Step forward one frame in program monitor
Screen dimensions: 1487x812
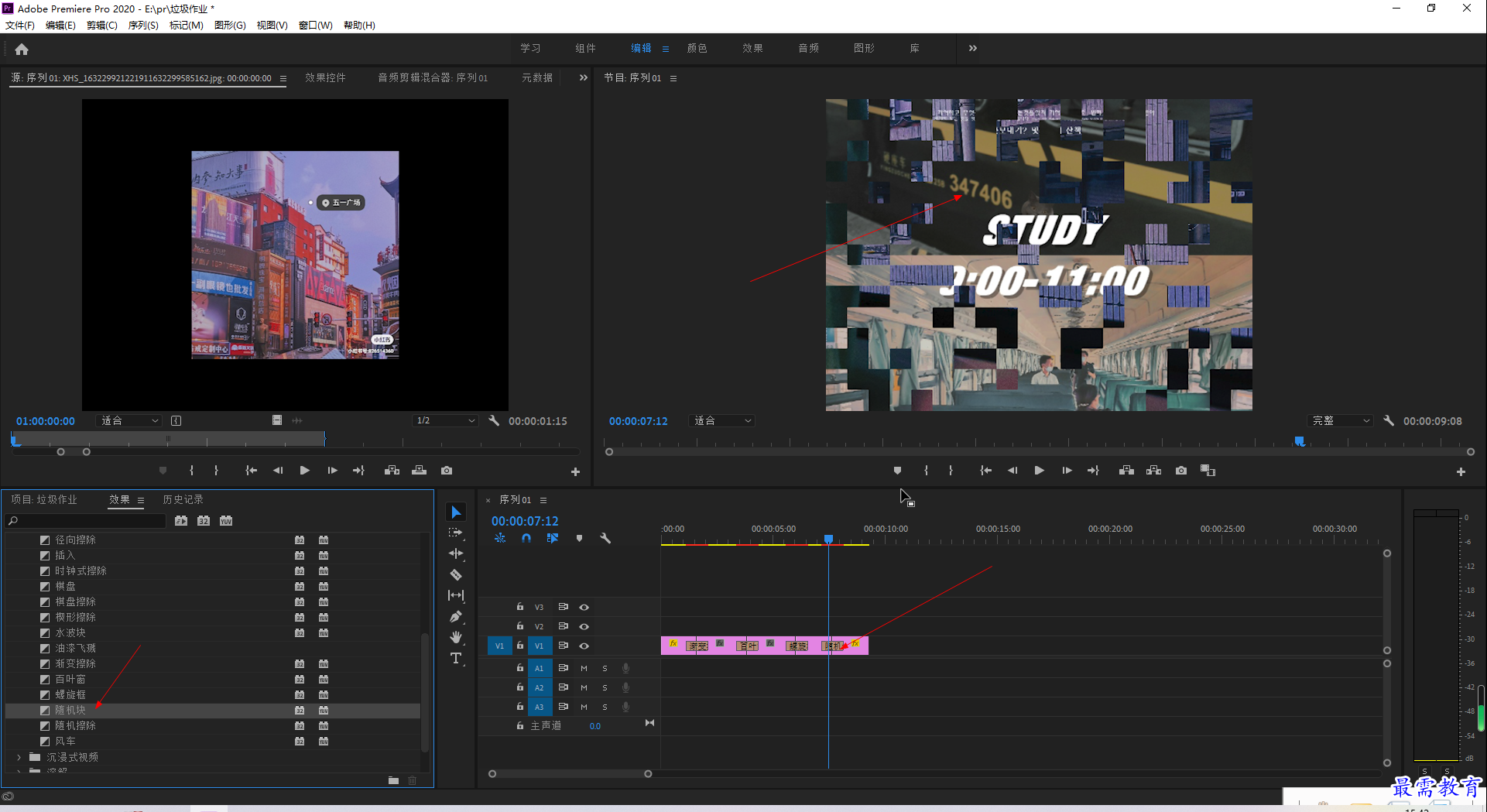[1067, 471]
